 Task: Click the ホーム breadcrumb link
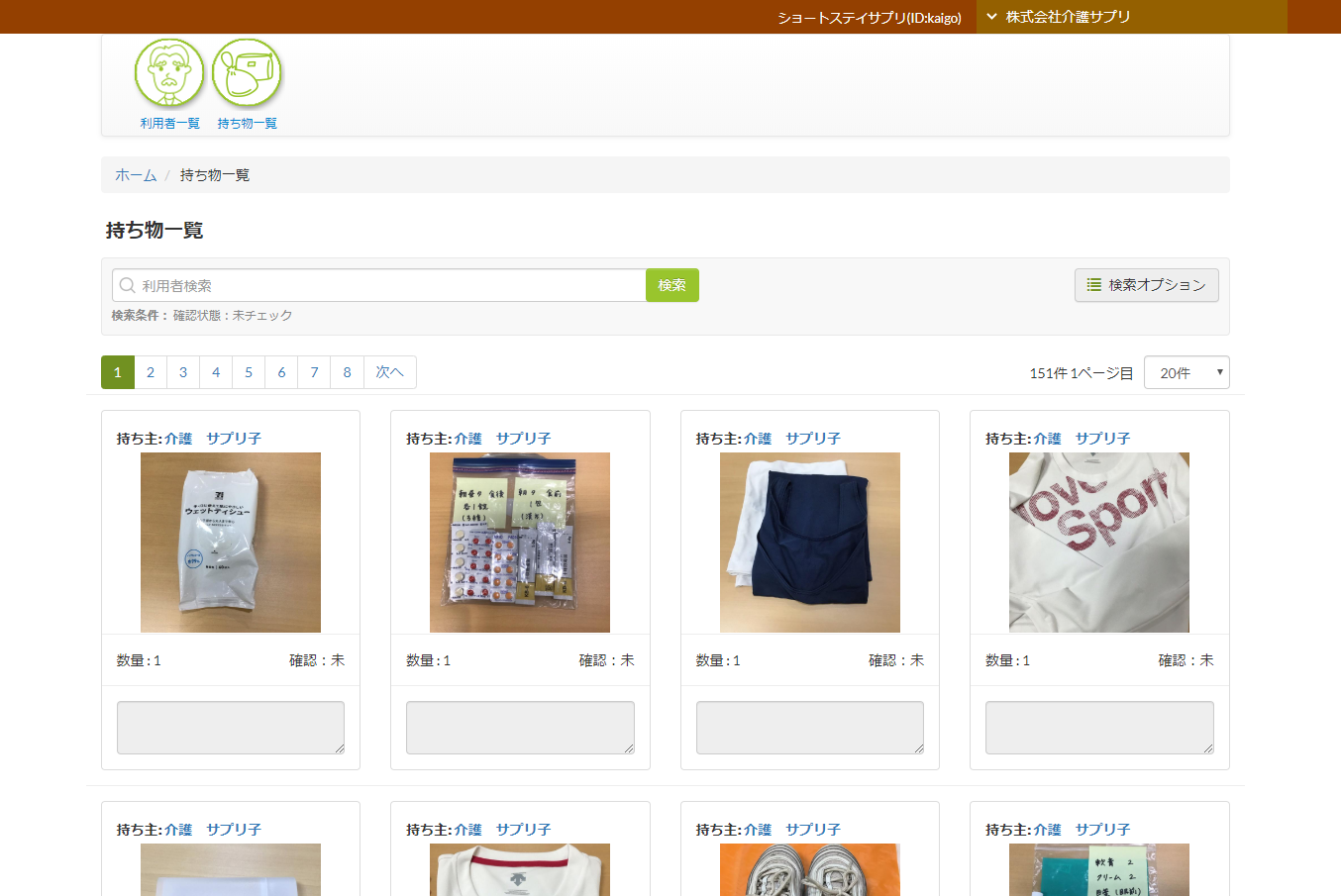coord(136,175)
